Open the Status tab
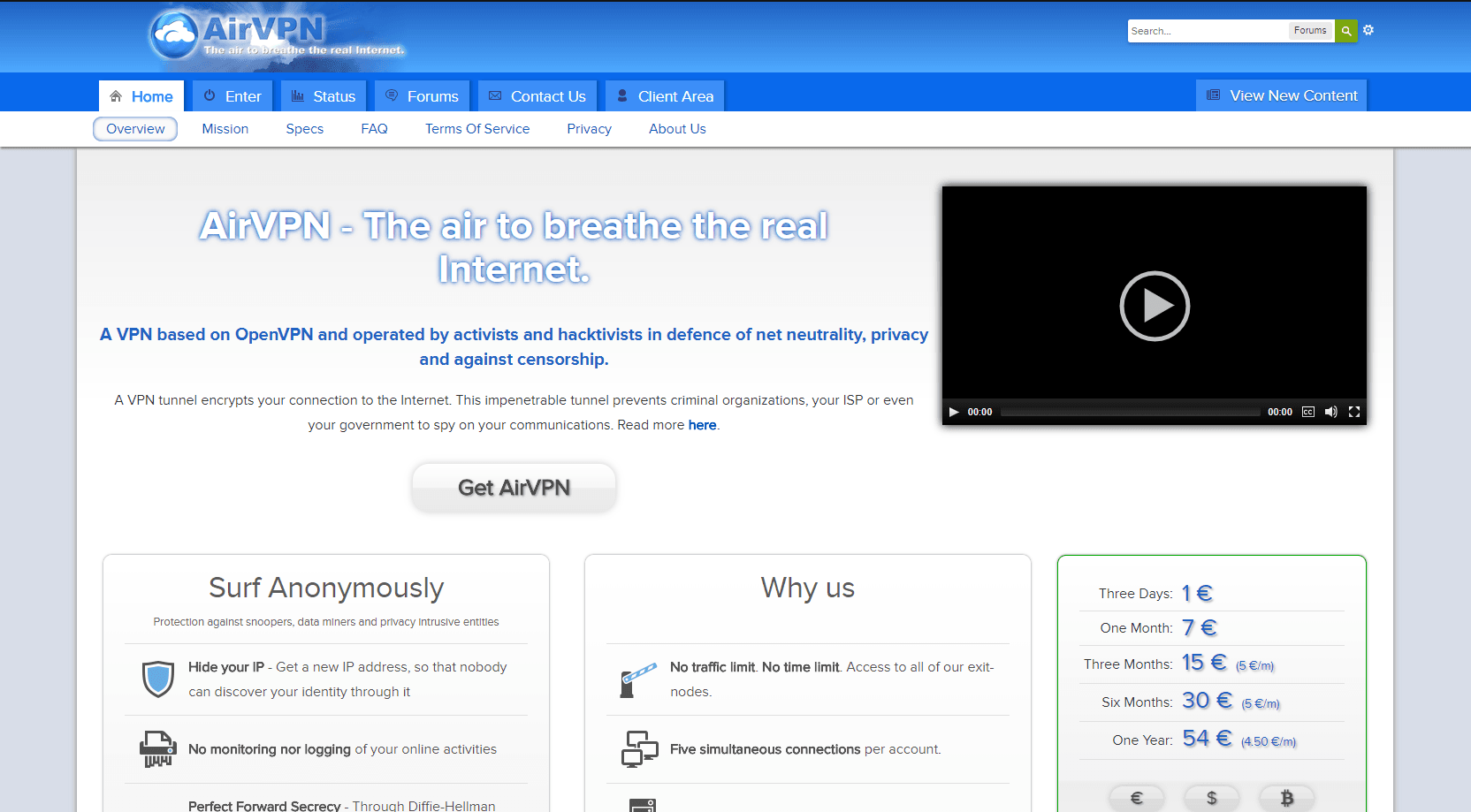This screenshot has height=812, width=1471. 324,96
